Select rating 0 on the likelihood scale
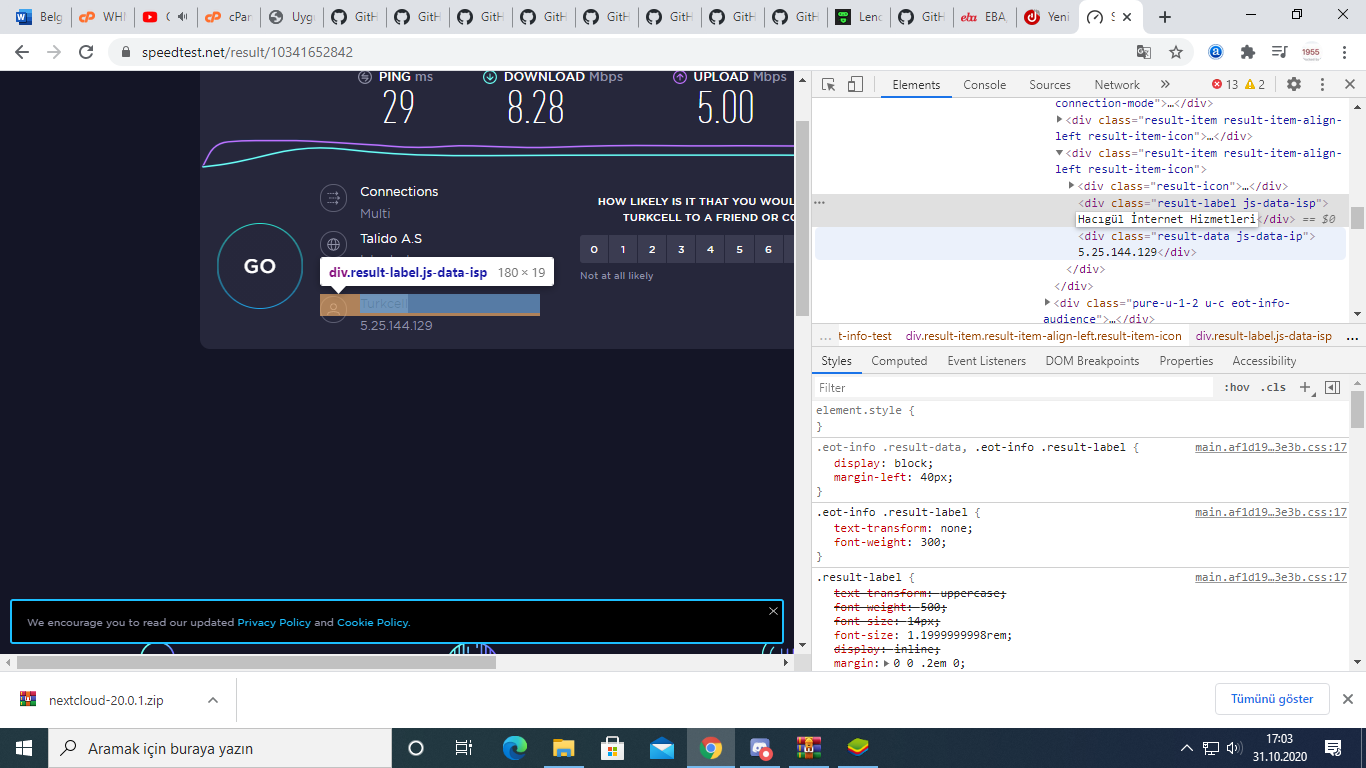 594,249
